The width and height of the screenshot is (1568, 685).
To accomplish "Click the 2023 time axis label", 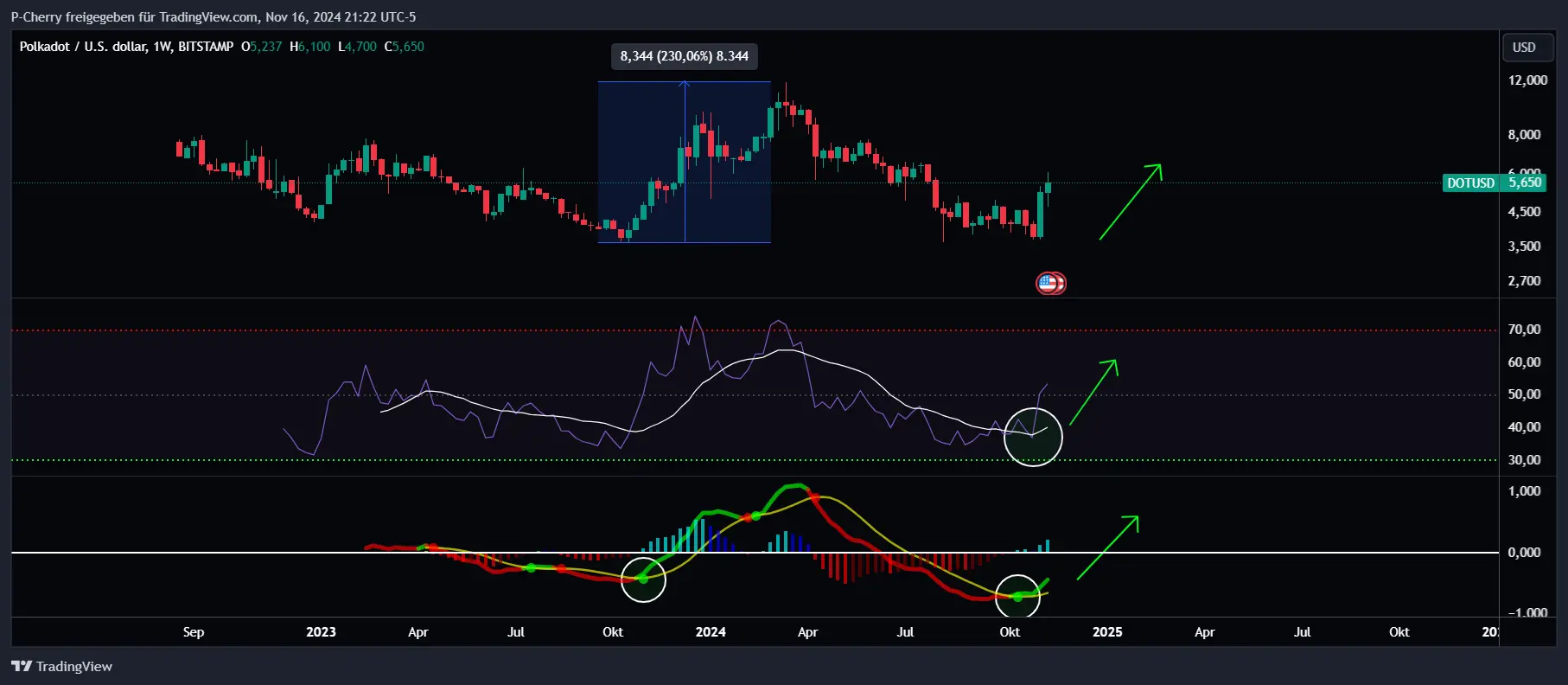I will tap(321, 632).
